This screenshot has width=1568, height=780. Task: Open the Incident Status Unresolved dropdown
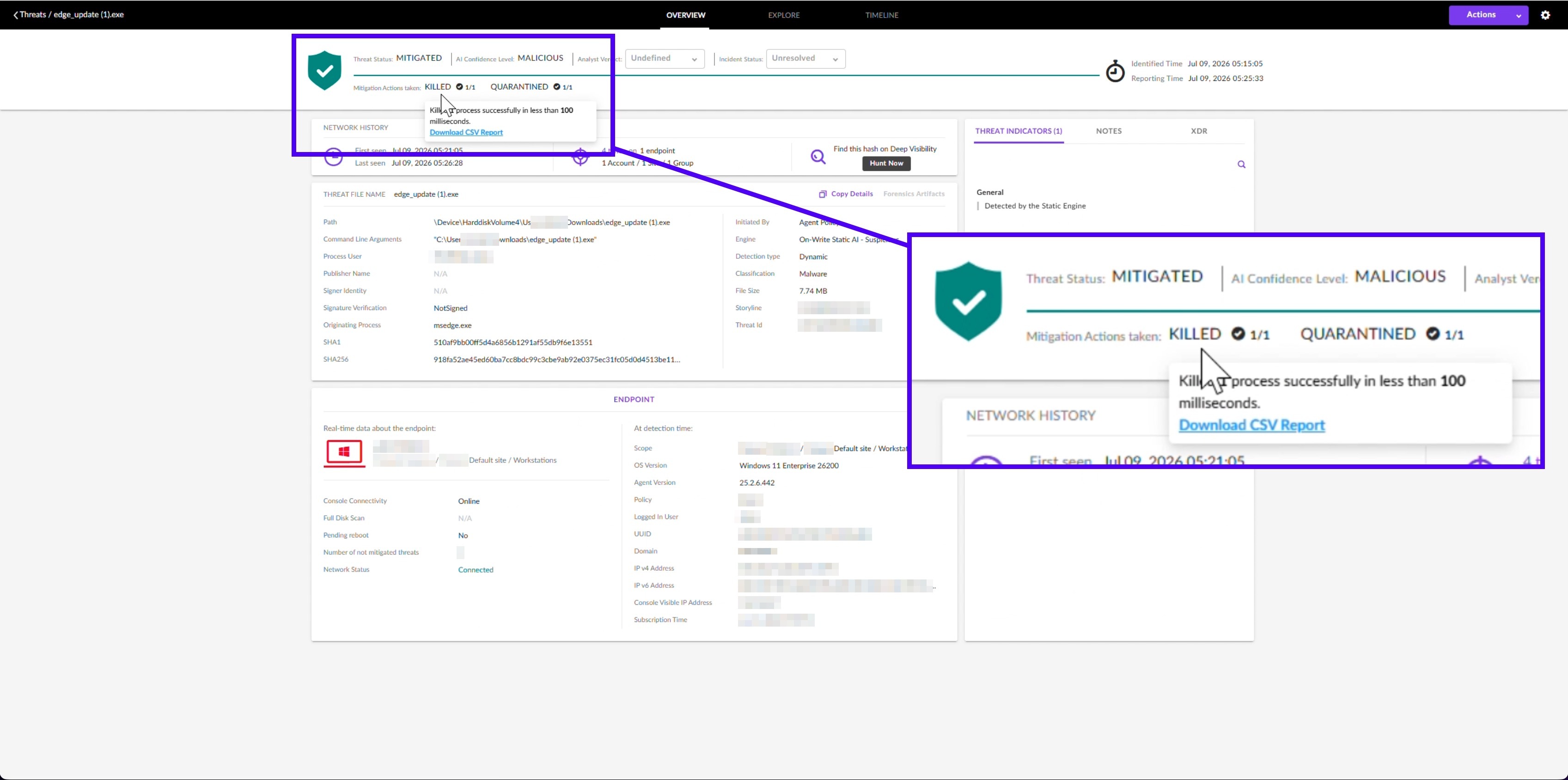pyautogui.click(x=805, y=58)
